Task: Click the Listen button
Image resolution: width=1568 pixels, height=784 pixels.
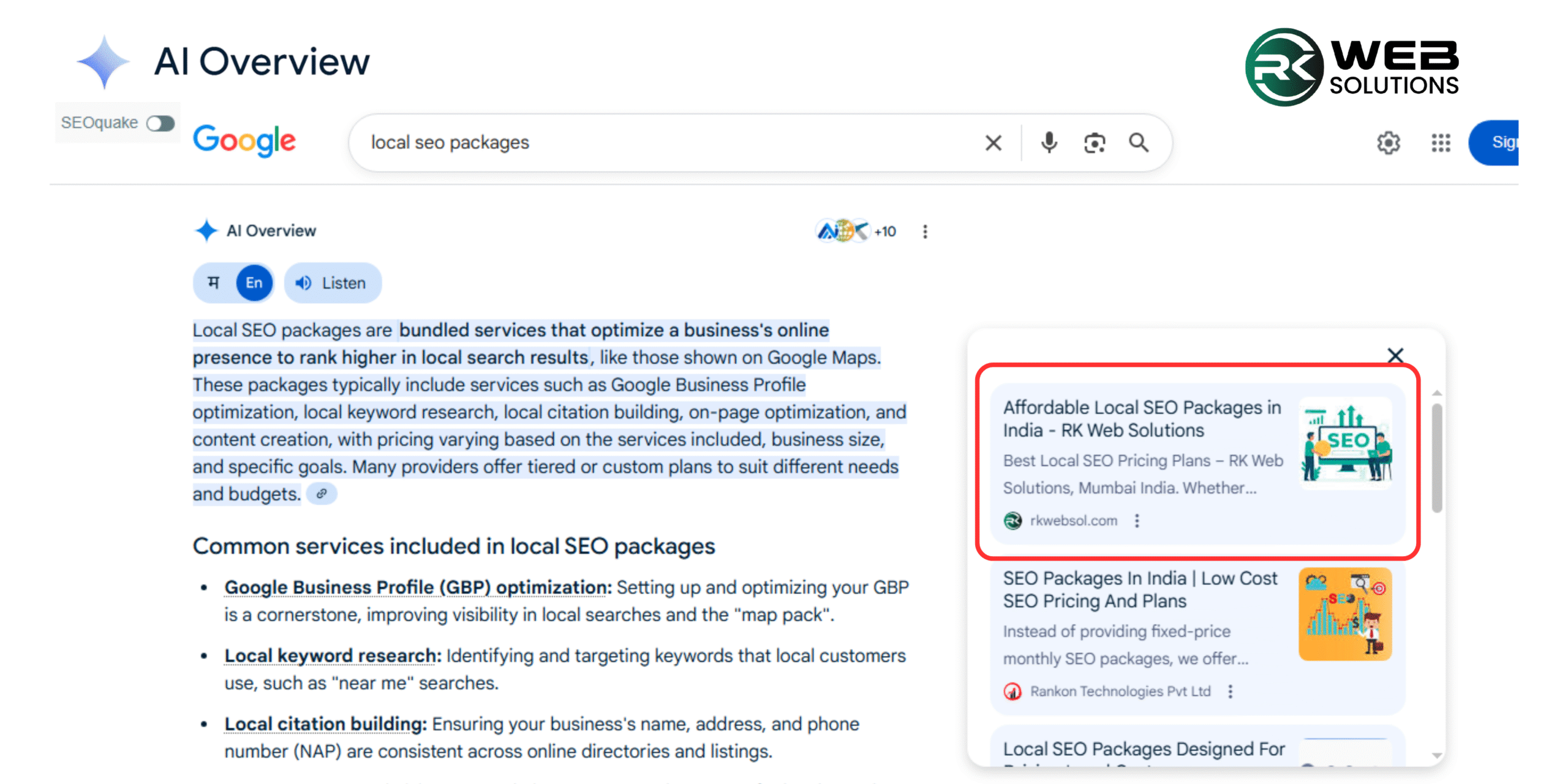Action: point(333,282)
